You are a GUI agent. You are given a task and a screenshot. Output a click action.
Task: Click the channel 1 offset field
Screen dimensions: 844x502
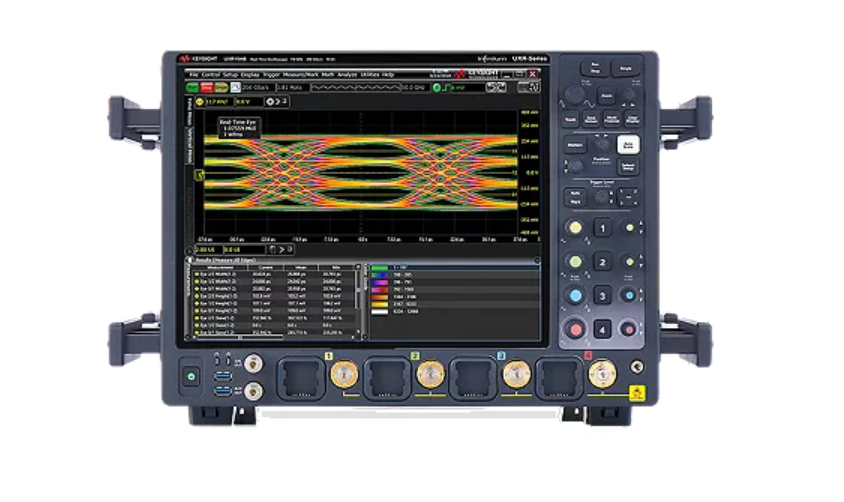249,102
